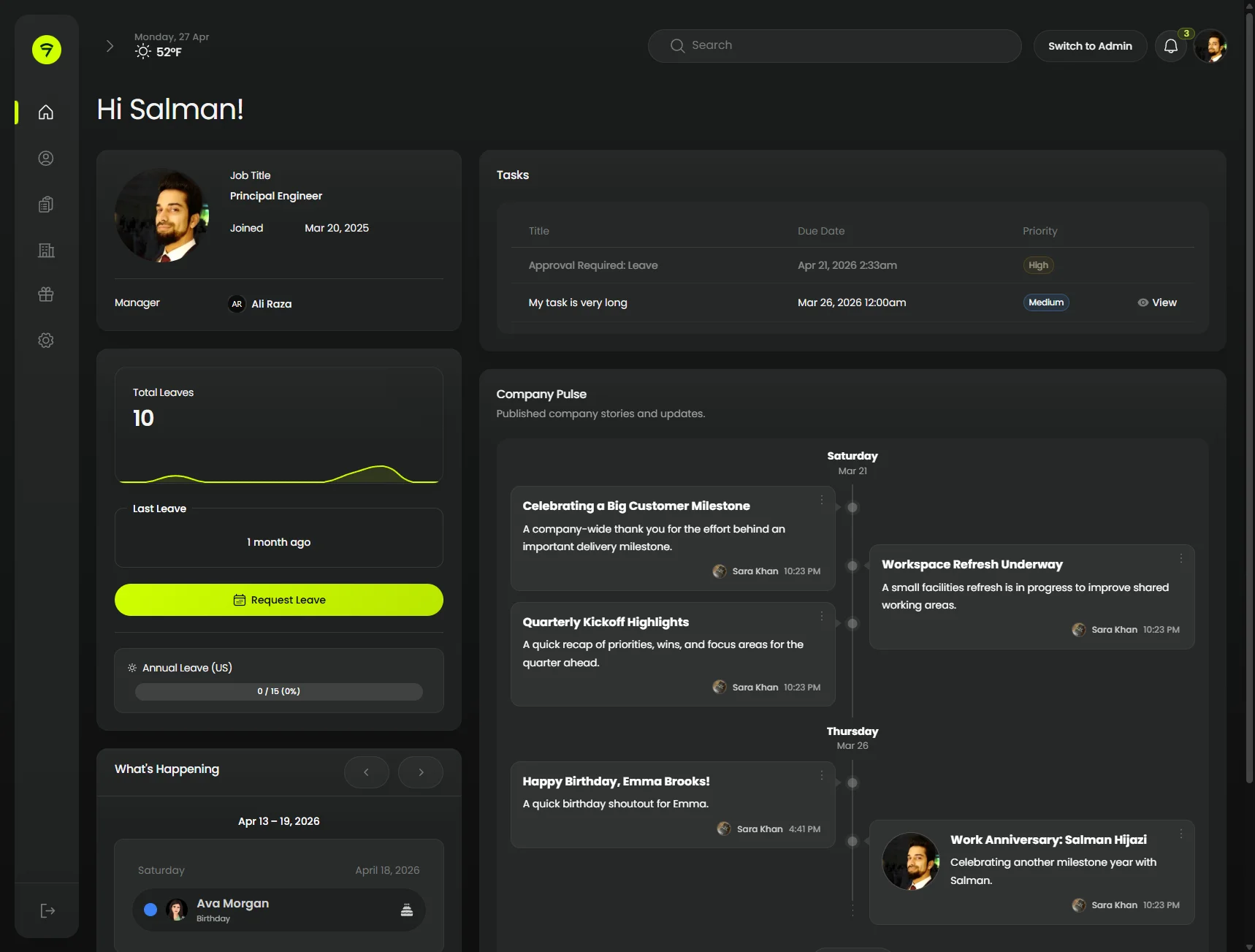The width and height of the screenshot is (1255, 952).
Task: Open Settings from the sidebar gear icon
Action: click(45, 340)
